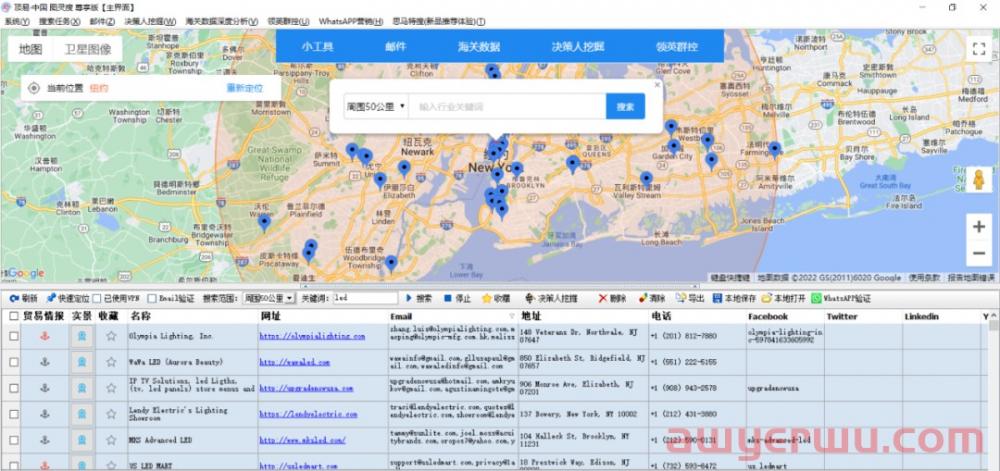Click the 关键词 input containing led
This screenshot has width=1000, height=471.
tap(365, 298)
